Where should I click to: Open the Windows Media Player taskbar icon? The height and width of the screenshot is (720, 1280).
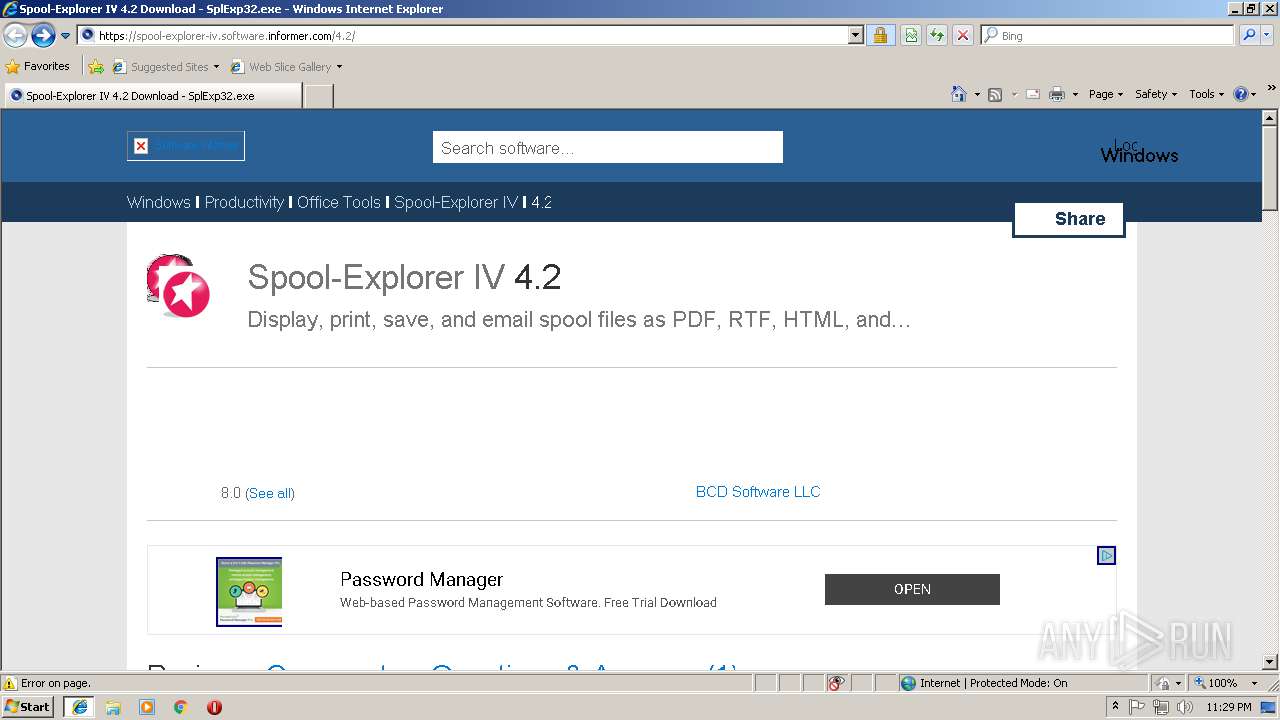[x=147, y=707]
